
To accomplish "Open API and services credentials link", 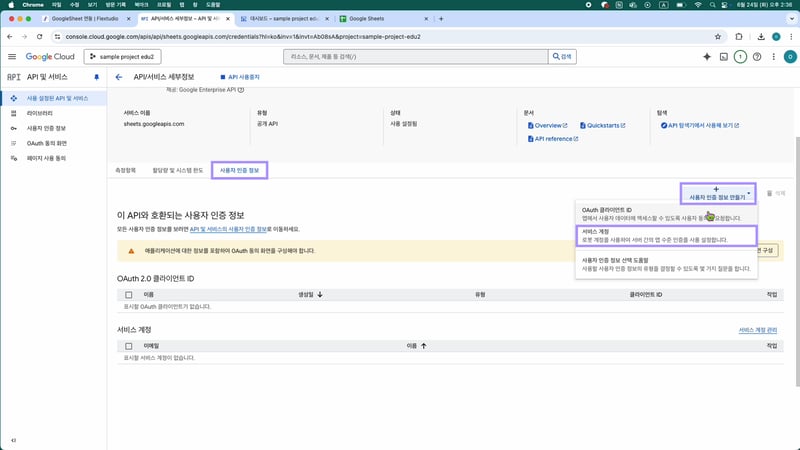I will coord(228,230).
